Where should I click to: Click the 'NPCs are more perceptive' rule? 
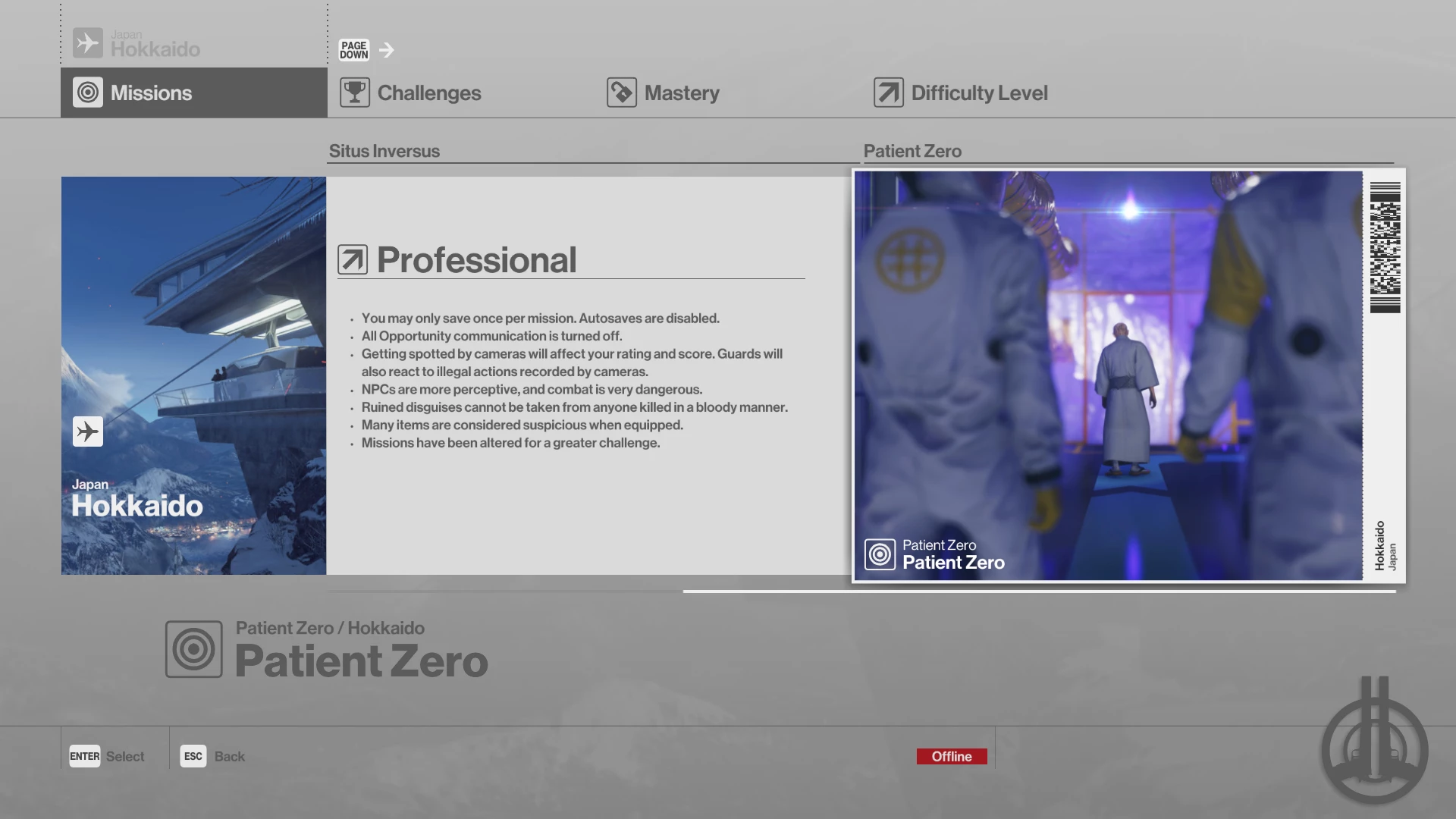(x=532, y=390)
